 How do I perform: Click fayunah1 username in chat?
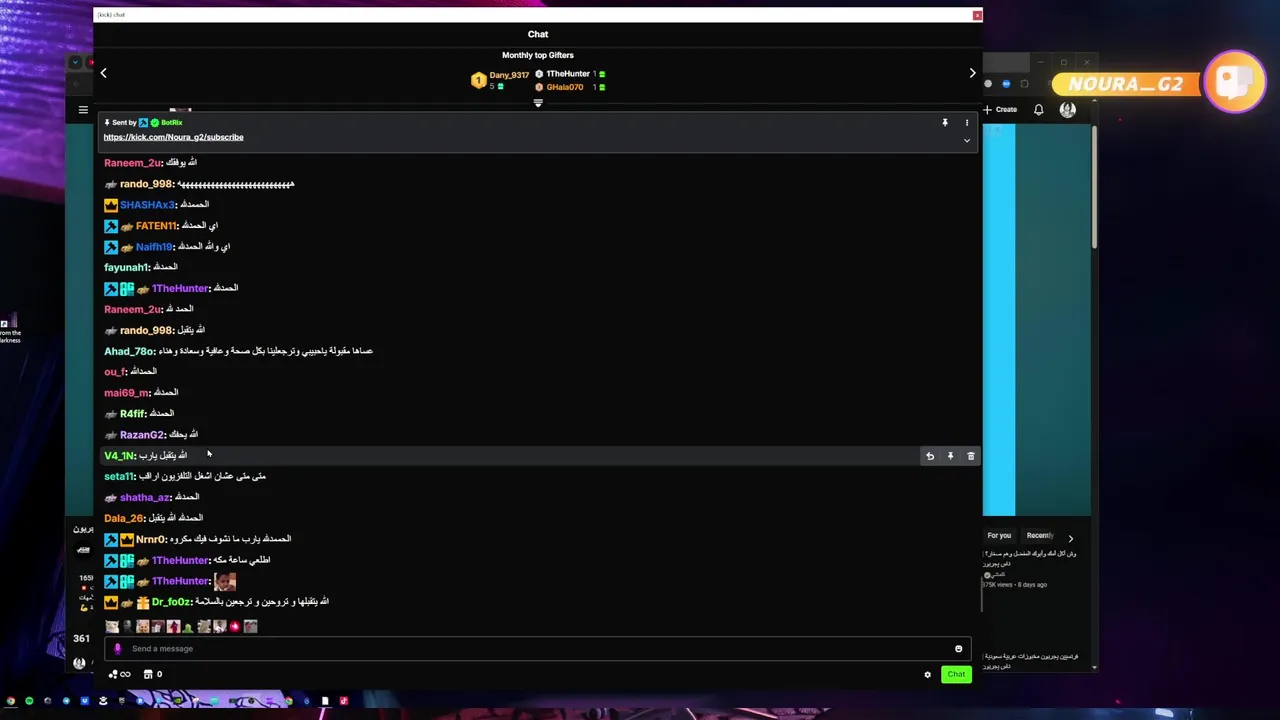coord(126,268)
